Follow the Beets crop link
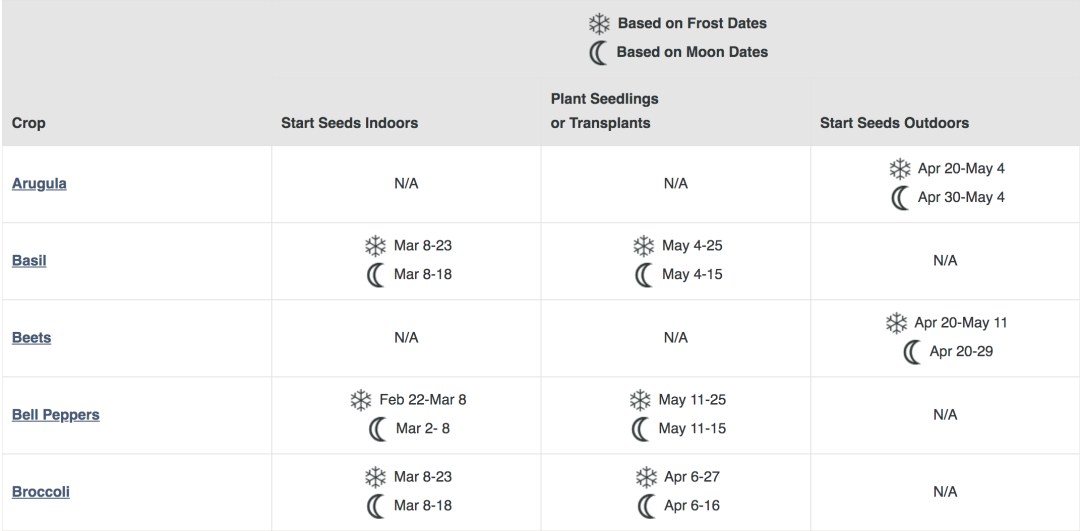This screenshot has height=531, width=1080. (31, 338)
